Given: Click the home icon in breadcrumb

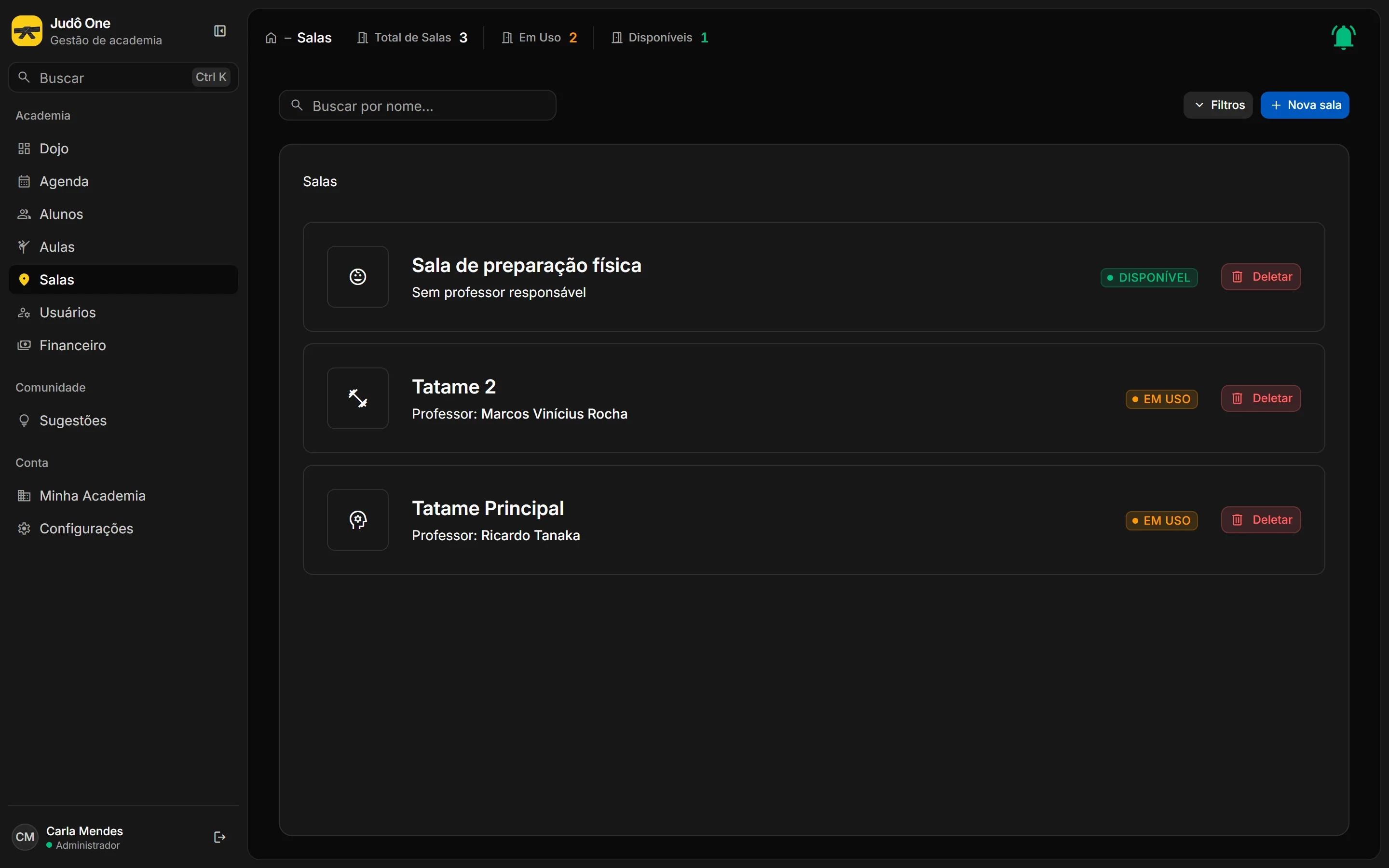Looking at the screenshot, I should coord(271,38).
